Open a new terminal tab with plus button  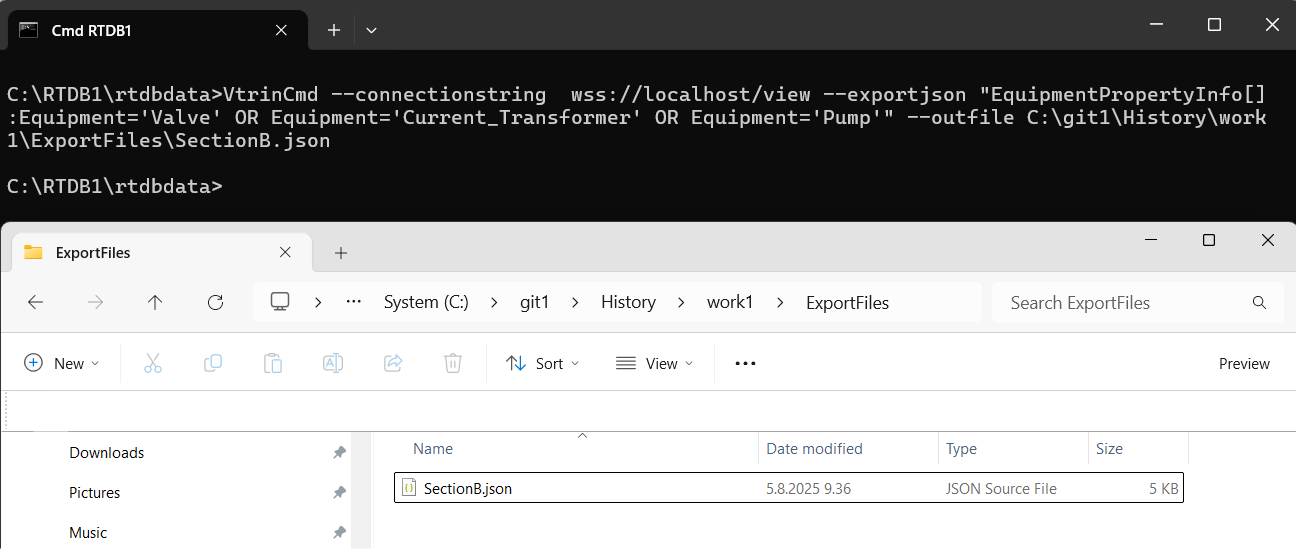point(334,30)
